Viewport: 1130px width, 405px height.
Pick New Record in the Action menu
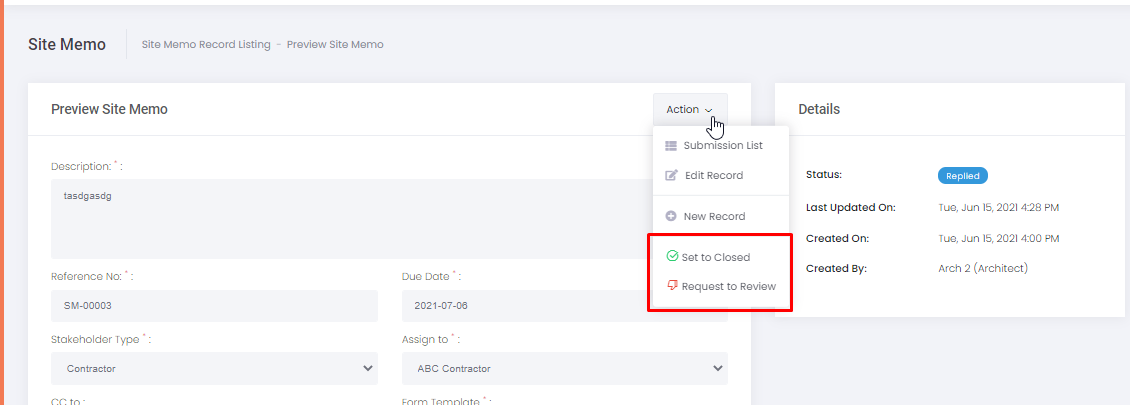pyautogui.click(x=714, y=216)
